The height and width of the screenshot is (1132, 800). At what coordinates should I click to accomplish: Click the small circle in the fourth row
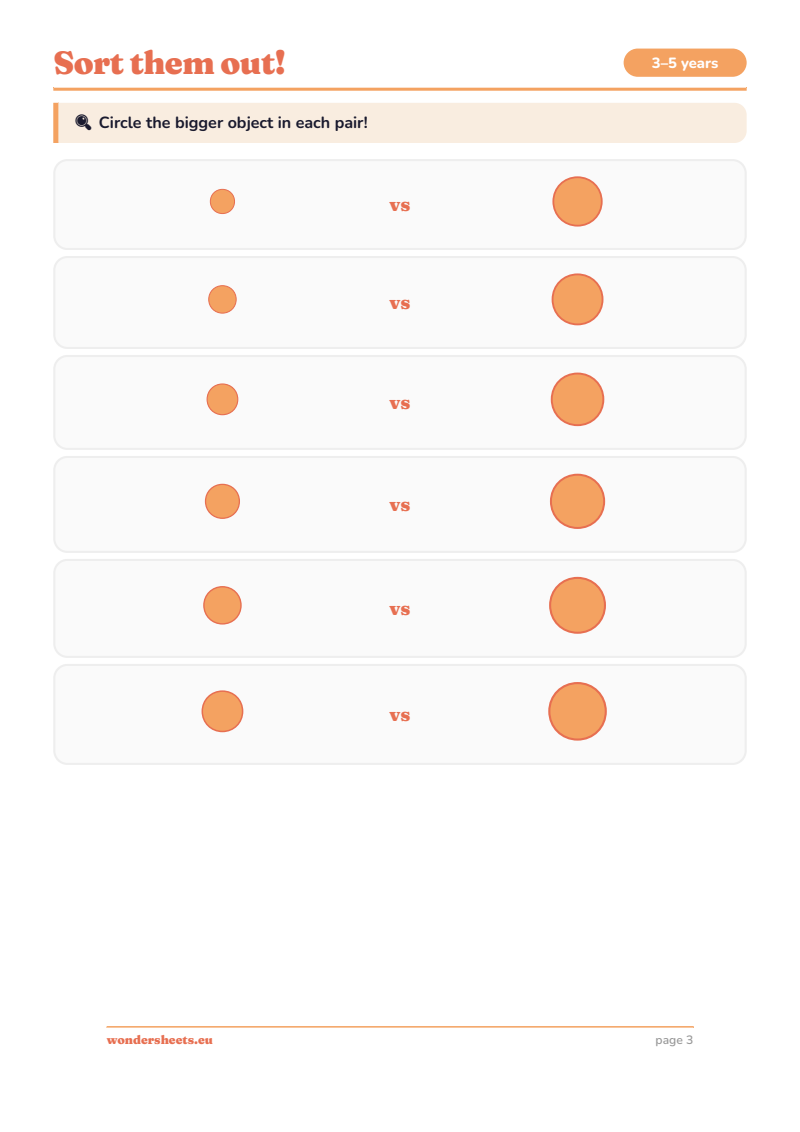pos(222,501)
